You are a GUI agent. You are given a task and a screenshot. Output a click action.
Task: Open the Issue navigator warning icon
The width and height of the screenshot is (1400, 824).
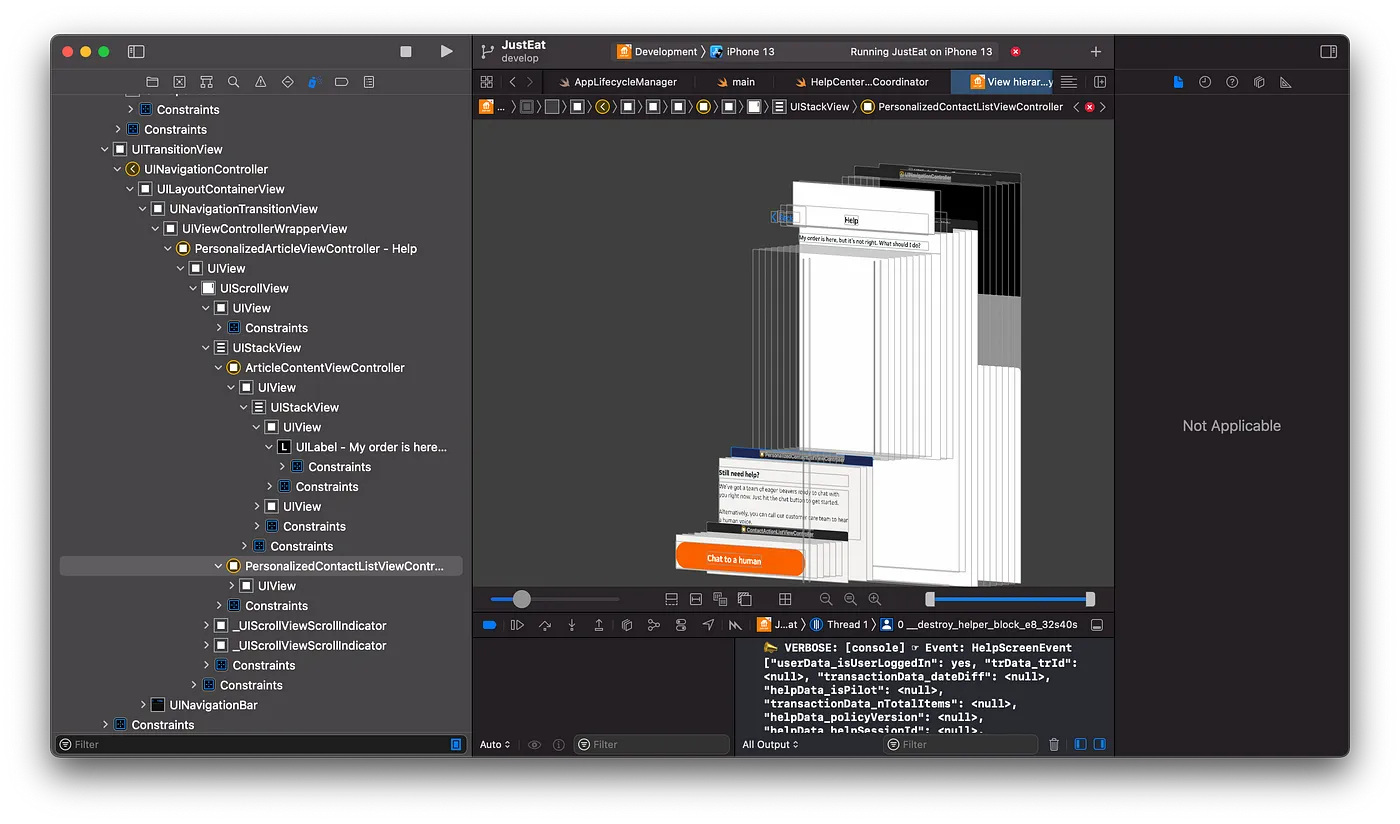[x=260, y=82]
